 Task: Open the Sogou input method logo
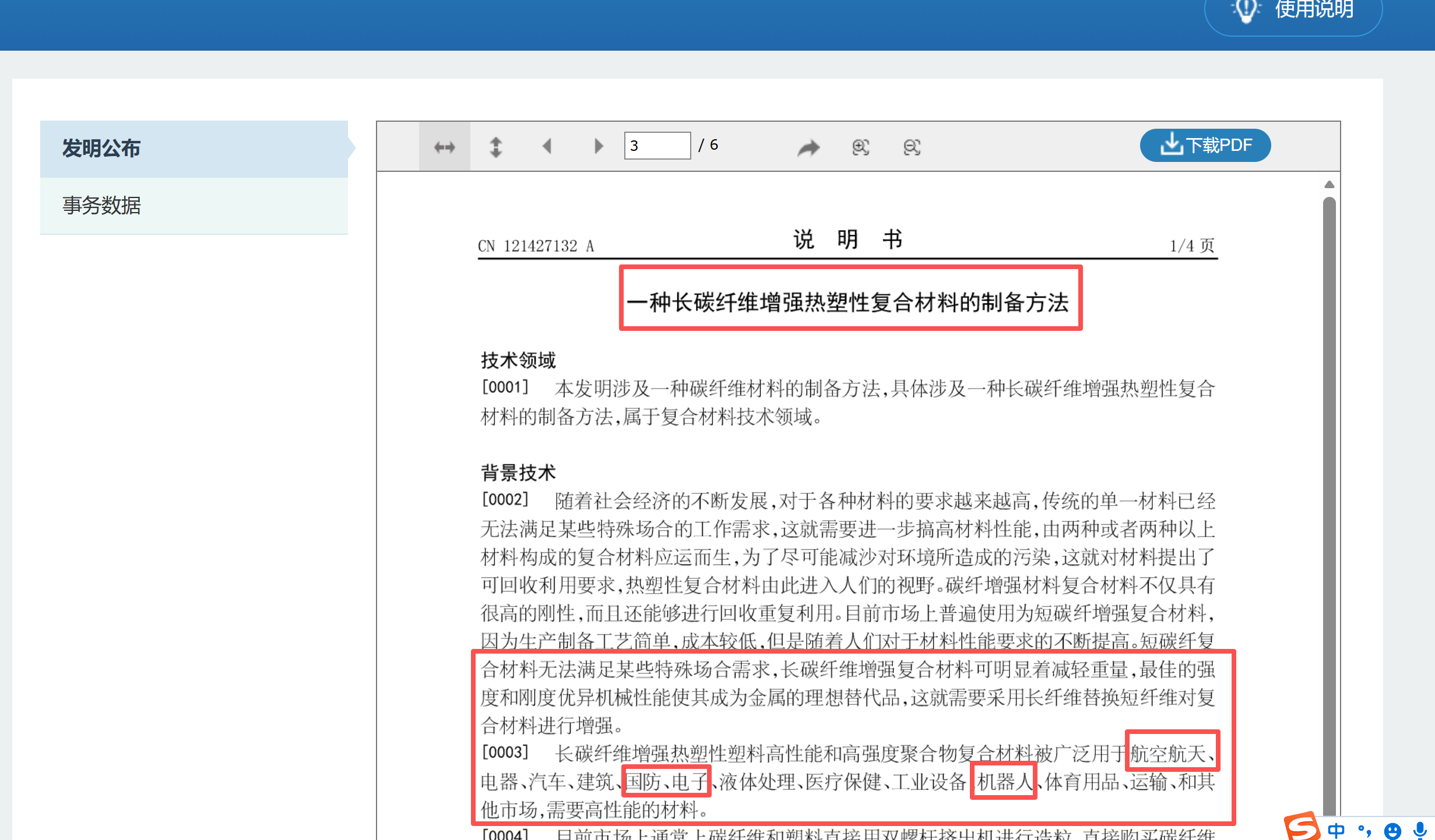1301,826
